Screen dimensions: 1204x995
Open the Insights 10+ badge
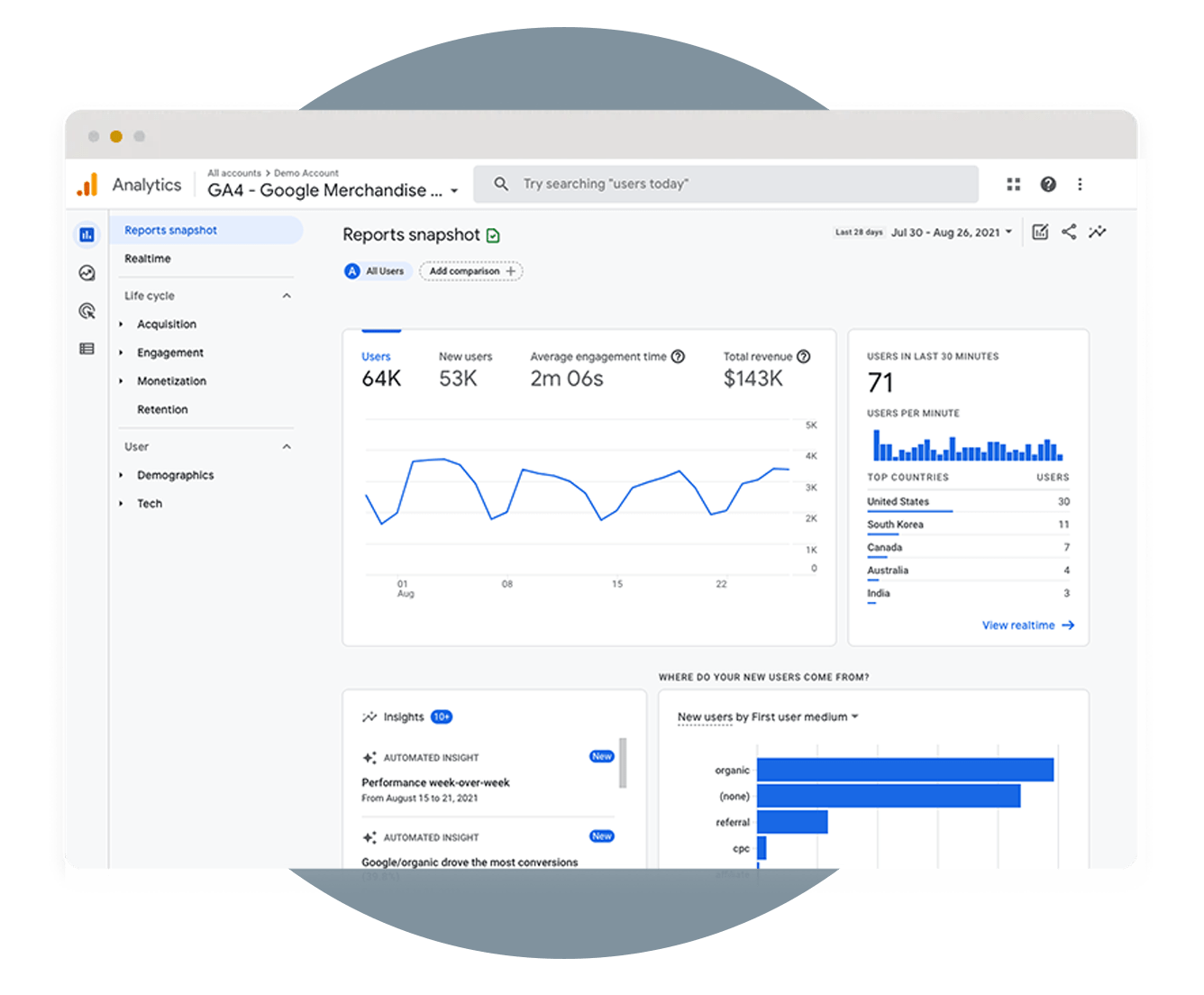442,717
